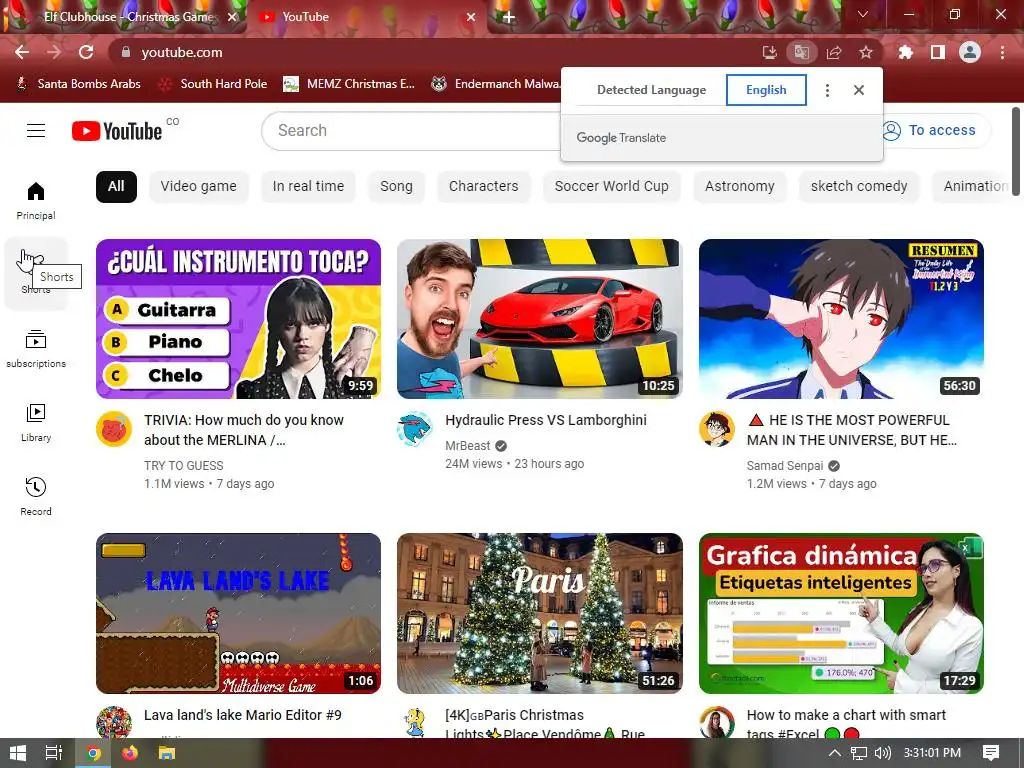Close the Google Translate popup
Image resolution: width=1024 pixels, height=768 pixels.
click(859, 90)
